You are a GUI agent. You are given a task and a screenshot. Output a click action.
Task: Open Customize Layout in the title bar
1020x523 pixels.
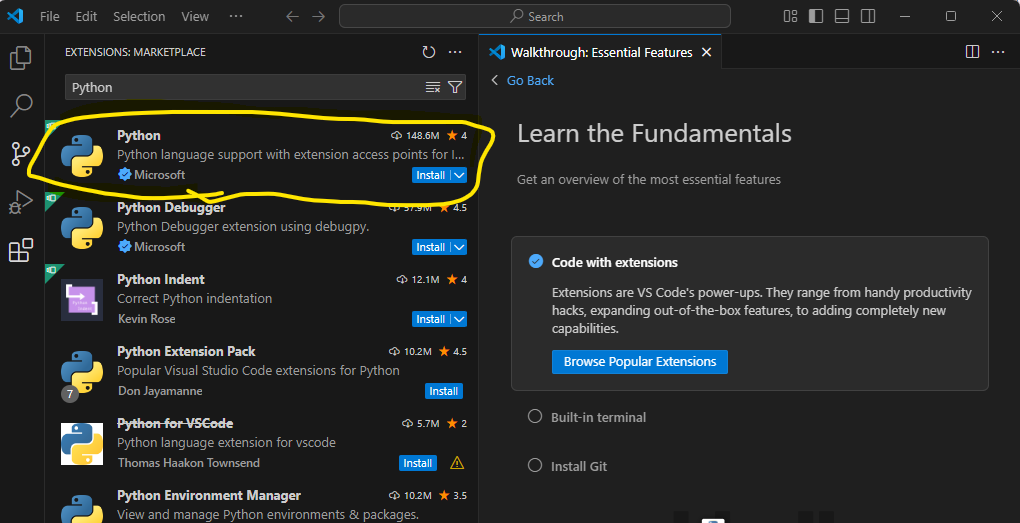pos(790,16)
